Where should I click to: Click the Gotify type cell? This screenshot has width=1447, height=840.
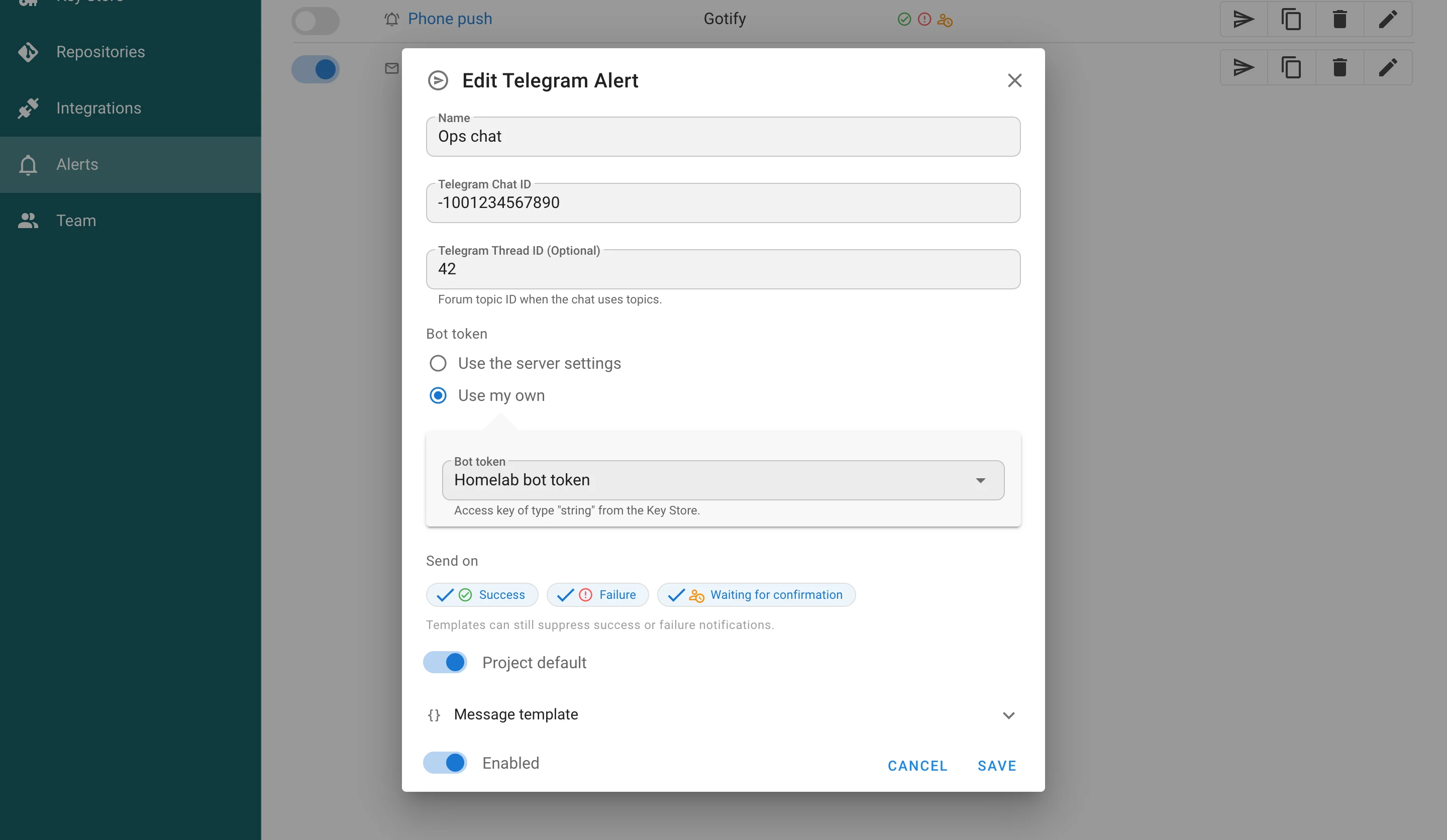725,19
